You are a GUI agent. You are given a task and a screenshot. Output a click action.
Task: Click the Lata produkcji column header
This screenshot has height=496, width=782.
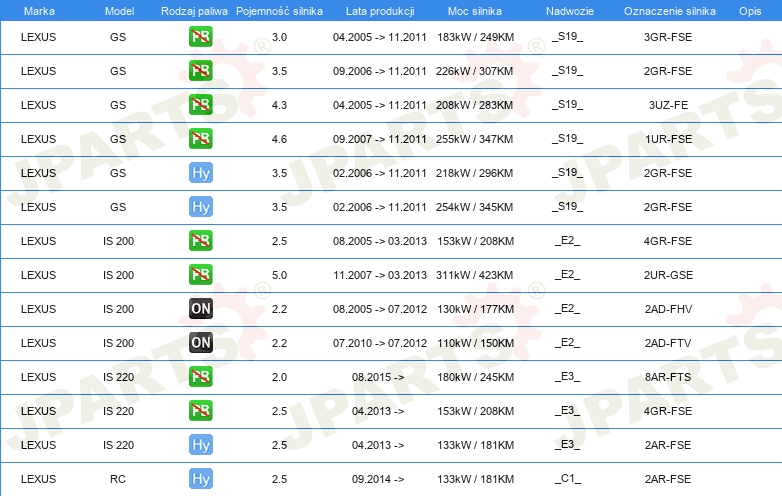(380, 11)
